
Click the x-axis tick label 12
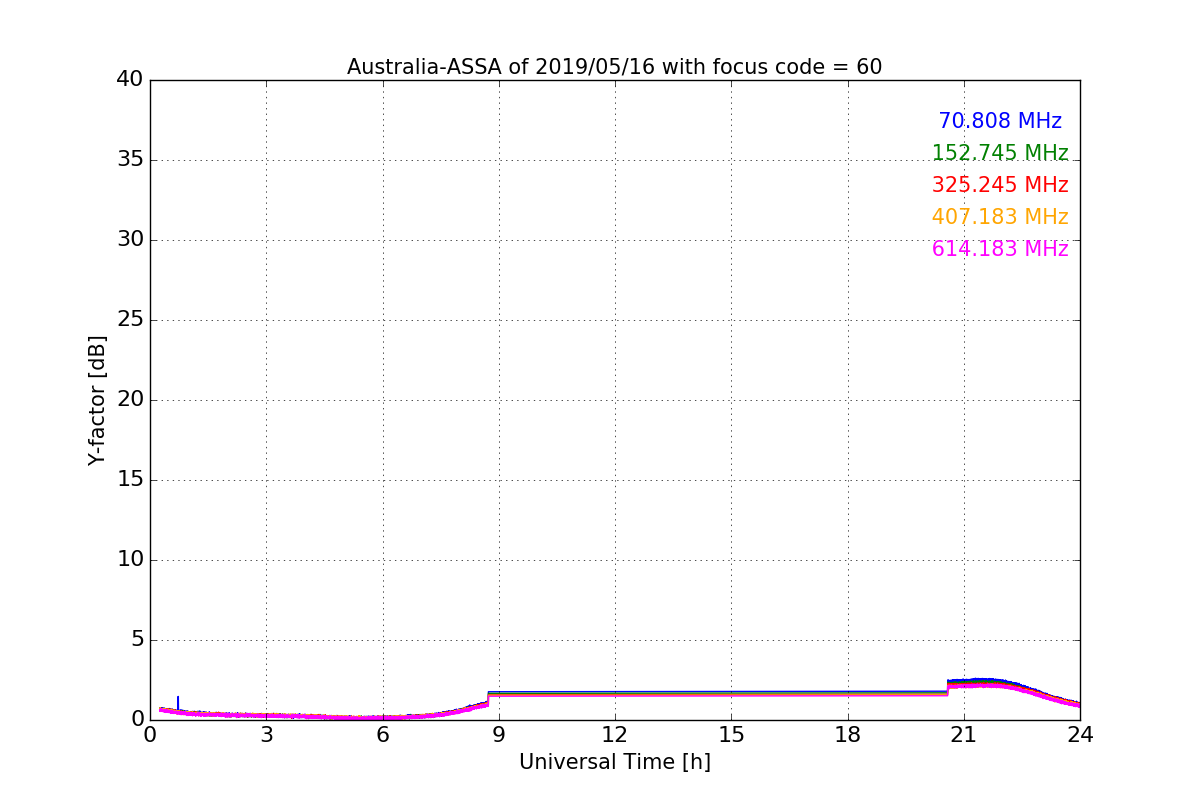click(615, 734)
